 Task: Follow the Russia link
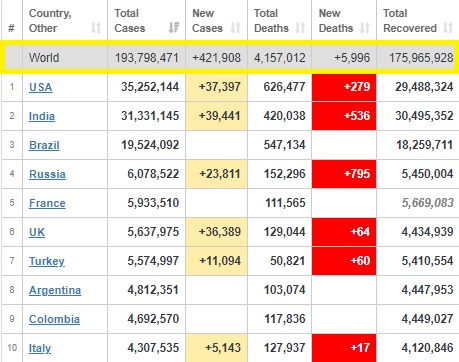(47, 174)
